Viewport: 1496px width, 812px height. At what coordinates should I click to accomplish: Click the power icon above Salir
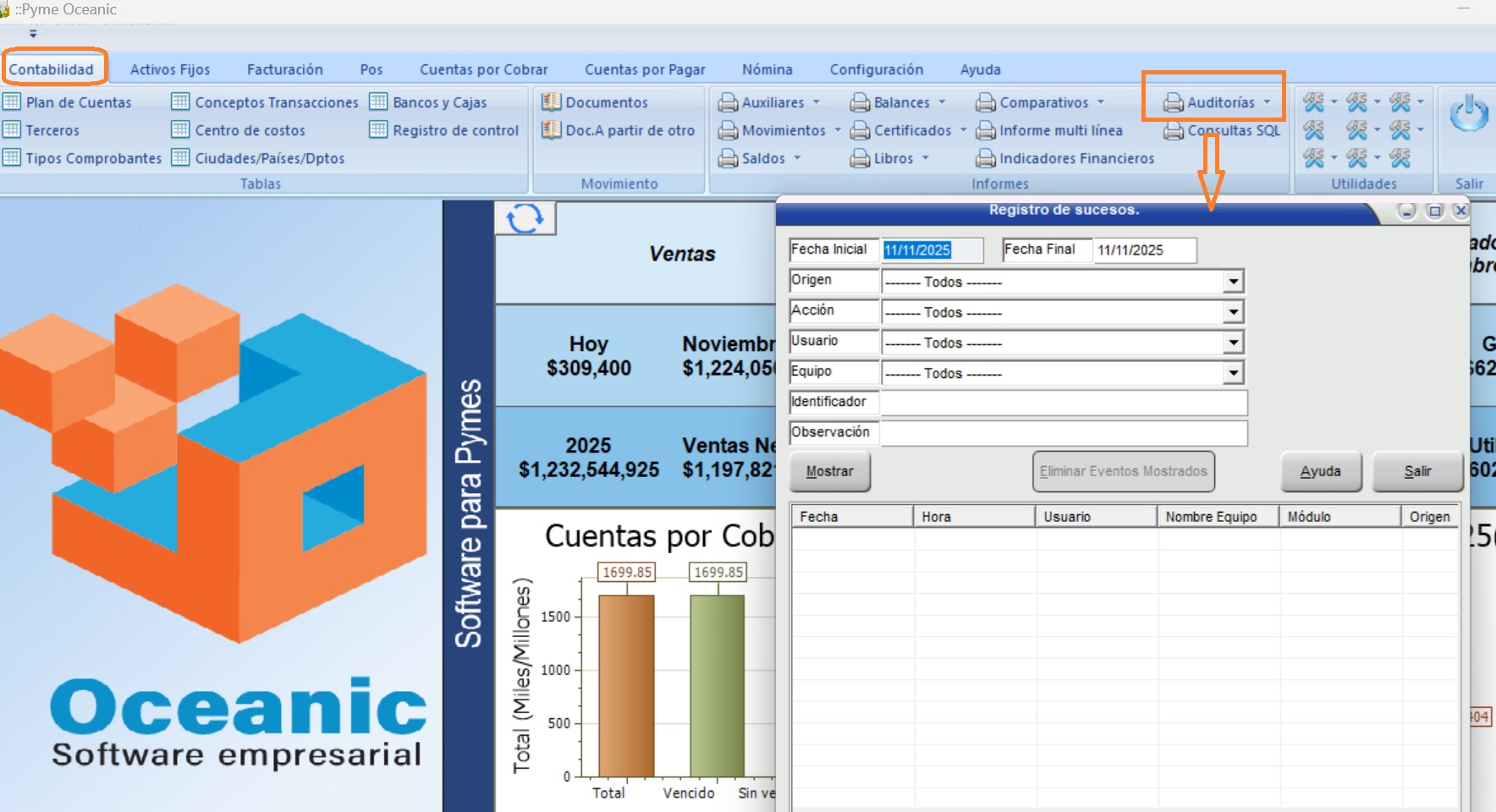tap(1468, 114)
